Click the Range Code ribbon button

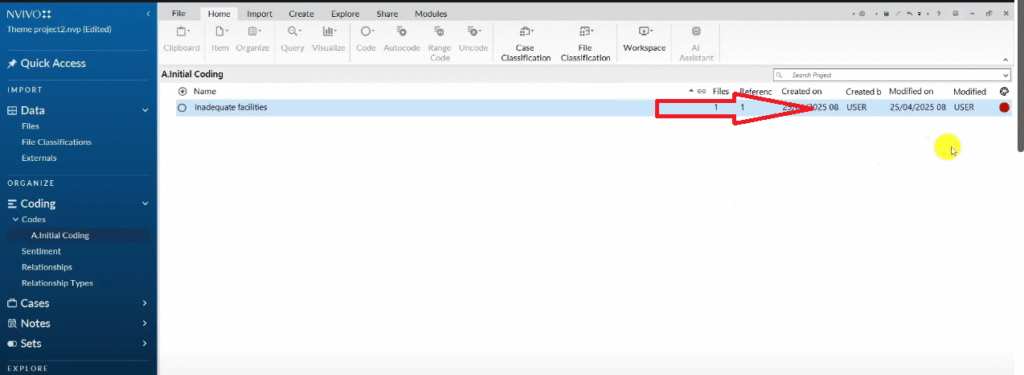440,43
